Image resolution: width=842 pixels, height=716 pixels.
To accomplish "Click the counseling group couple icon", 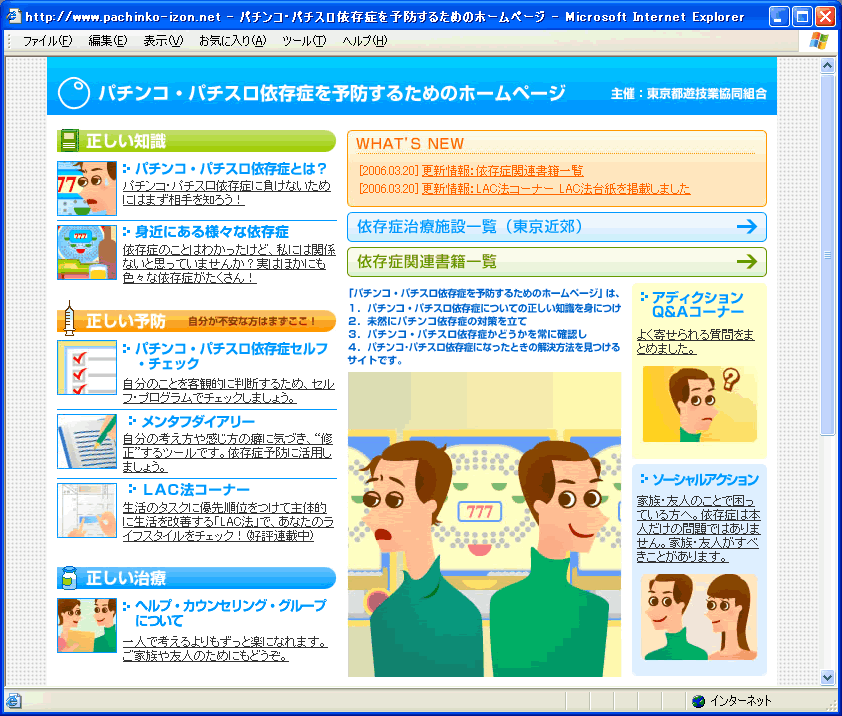I will [x=86, y=625].
